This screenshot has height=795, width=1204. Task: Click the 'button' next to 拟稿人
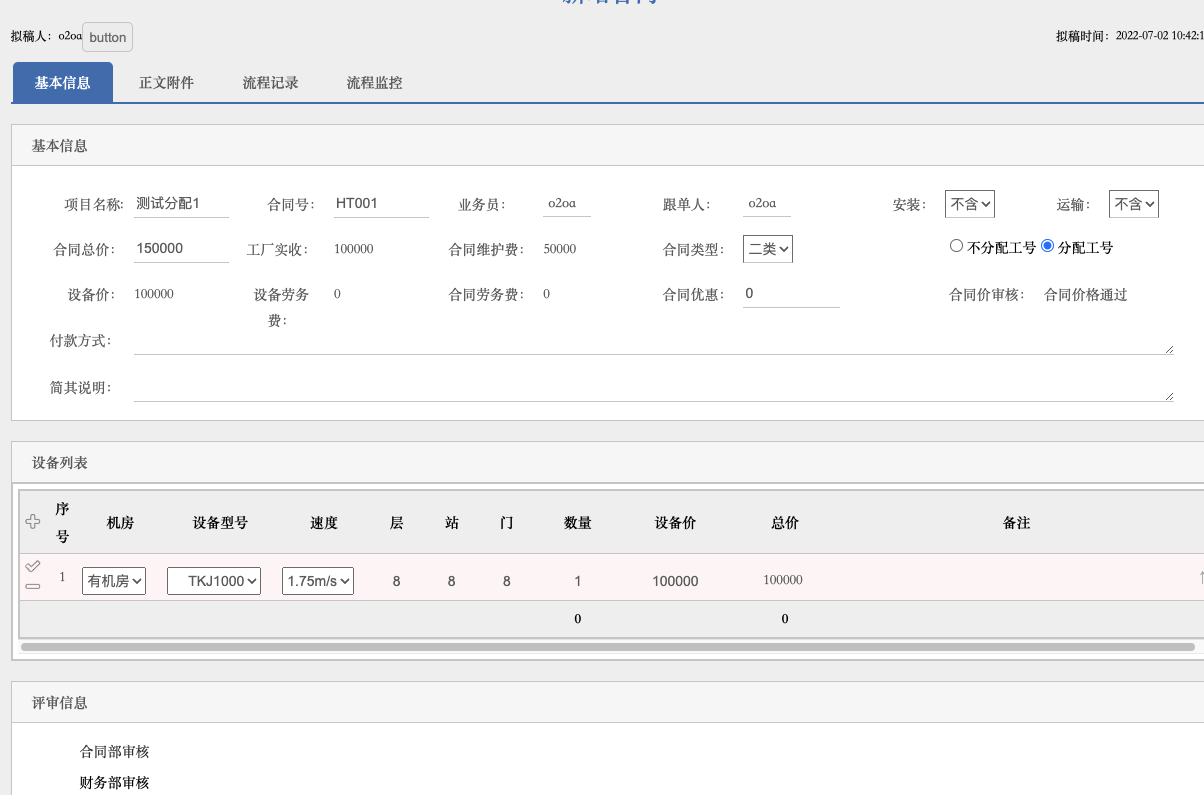point(107,37)
